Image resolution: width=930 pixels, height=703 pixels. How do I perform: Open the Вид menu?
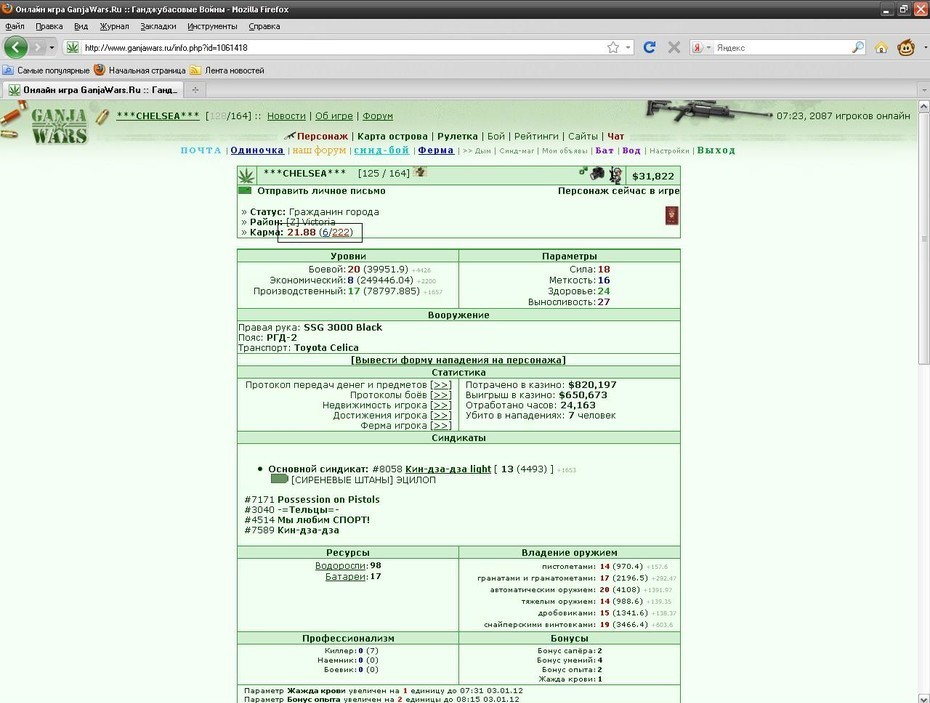coord(81,26)
